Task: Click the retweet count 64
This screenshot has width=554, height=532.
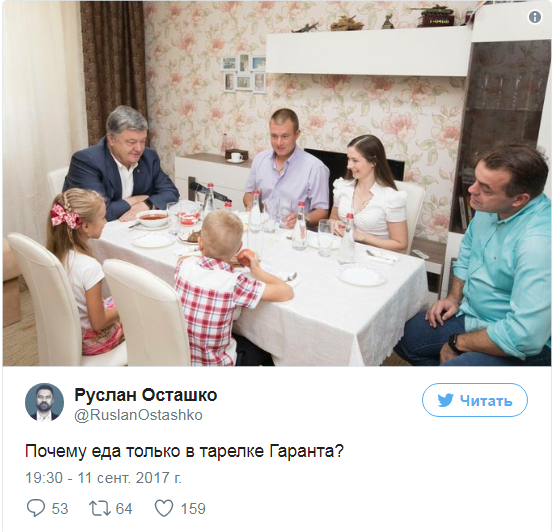Action: click(124, 509)
